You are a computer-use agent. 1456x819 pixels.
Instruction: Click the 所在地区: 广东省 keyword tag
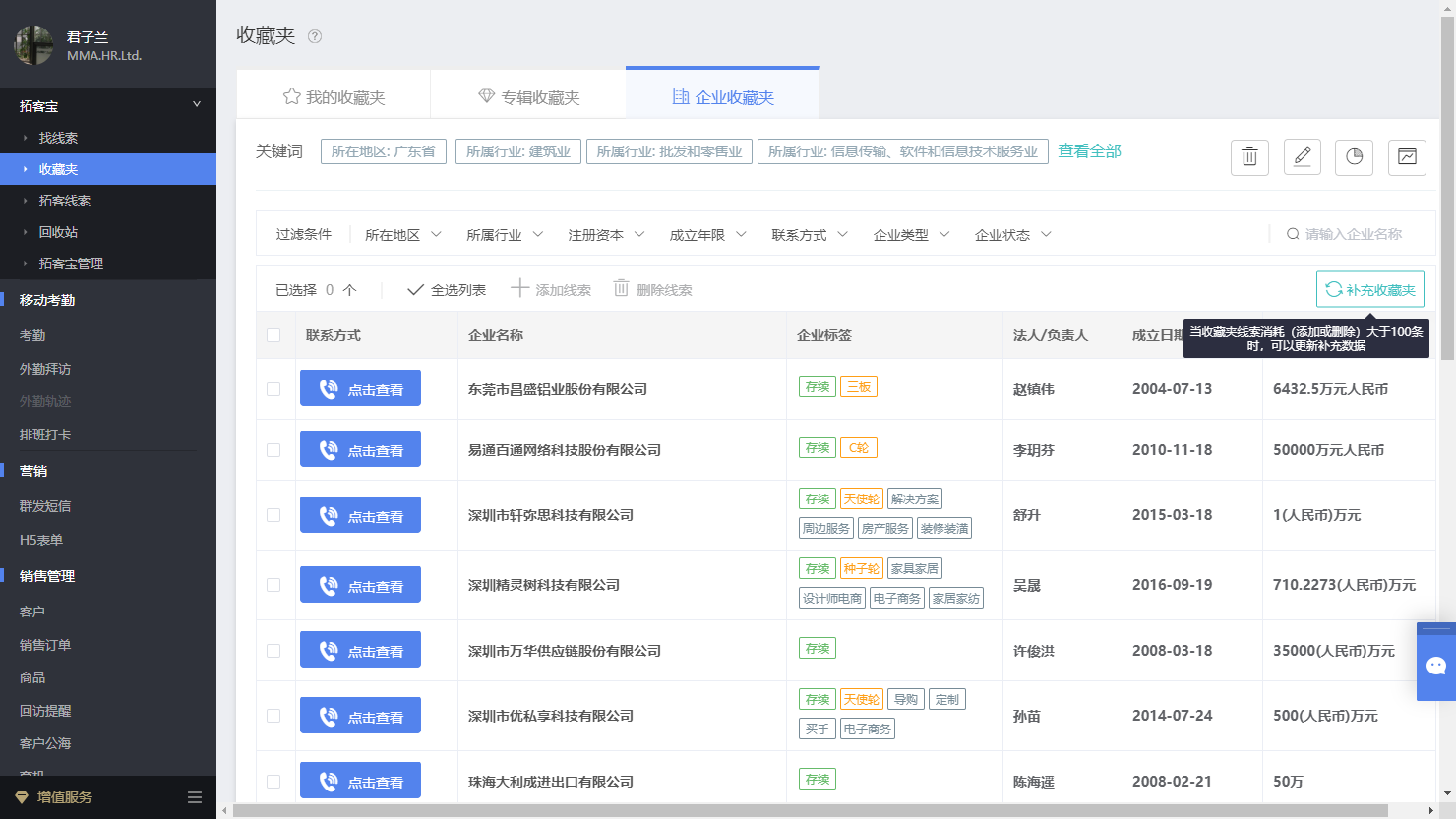click(x=384, y=151)
